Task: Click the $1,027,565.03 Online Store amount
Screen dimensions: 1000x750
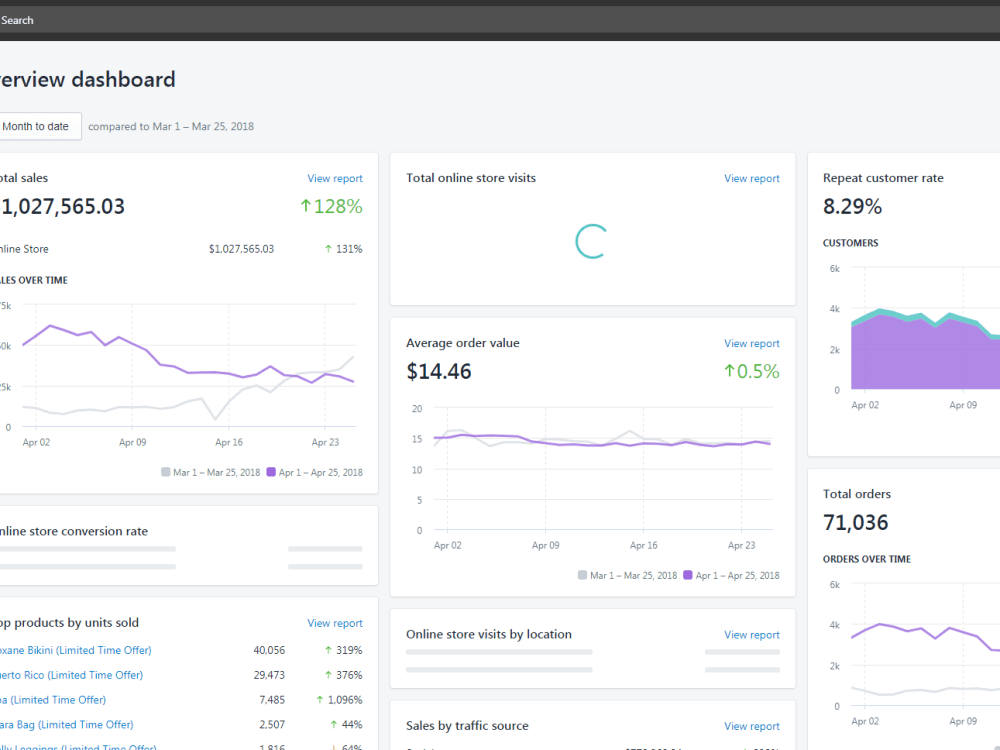Action: click(241, 249)
